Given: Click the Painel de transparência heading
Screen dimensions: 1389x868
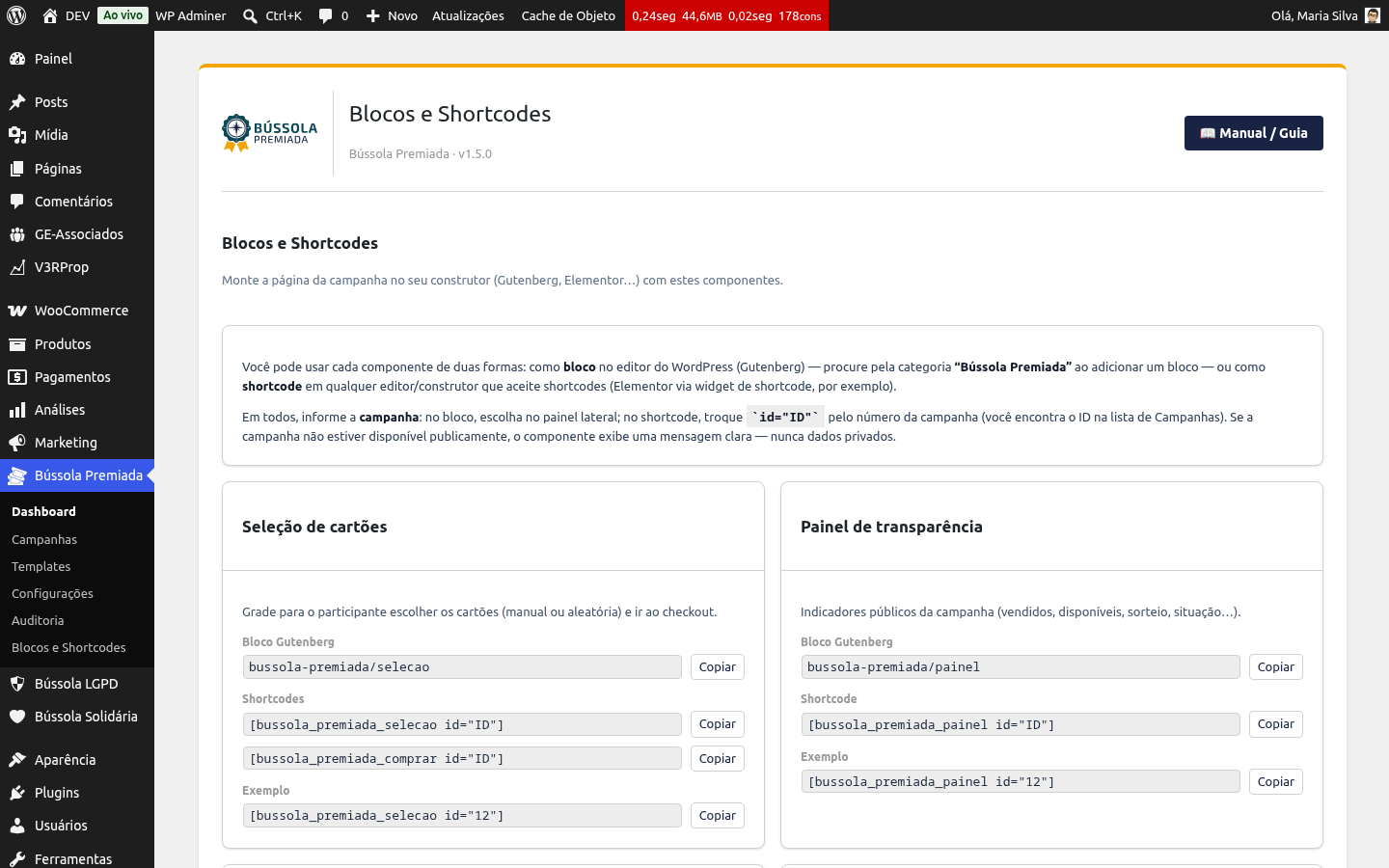Looking at the screenshot, I should (x=891, y=527).
